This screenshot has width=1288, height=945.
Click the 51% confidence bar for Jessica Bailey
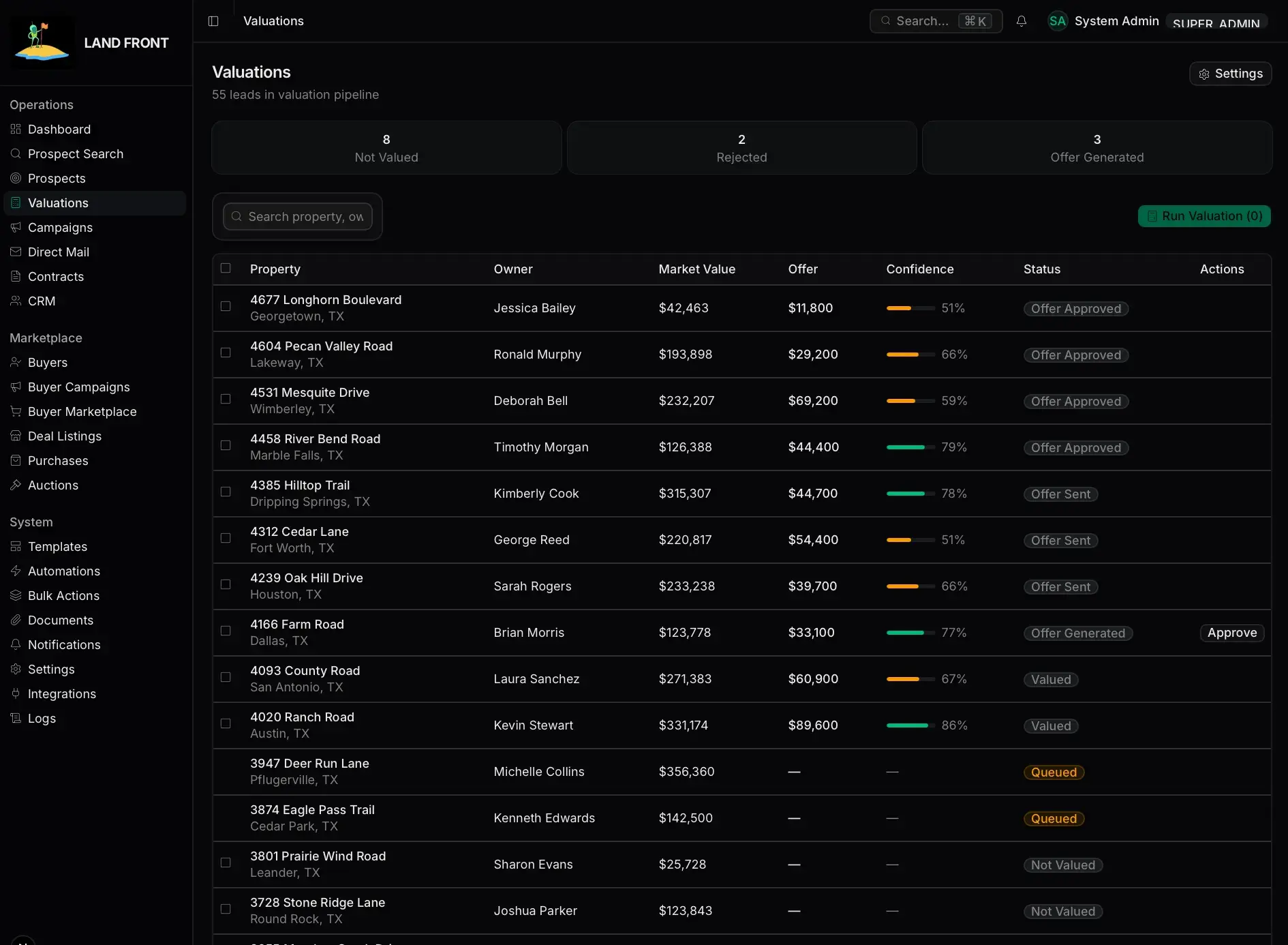910,308
